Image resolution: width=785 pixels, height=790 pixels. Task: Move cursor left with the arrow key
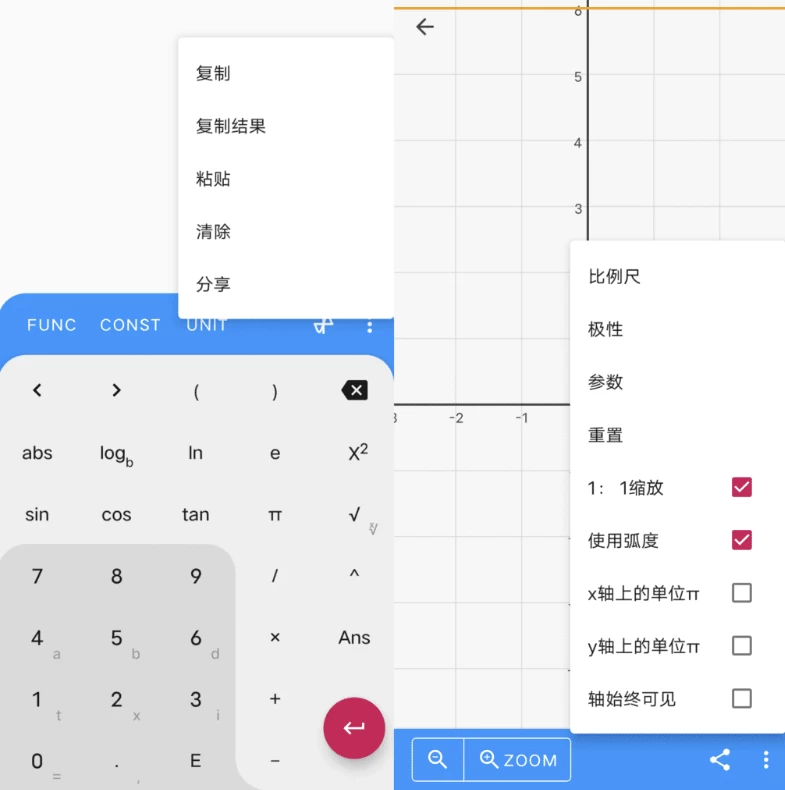[x=37, y=390]
